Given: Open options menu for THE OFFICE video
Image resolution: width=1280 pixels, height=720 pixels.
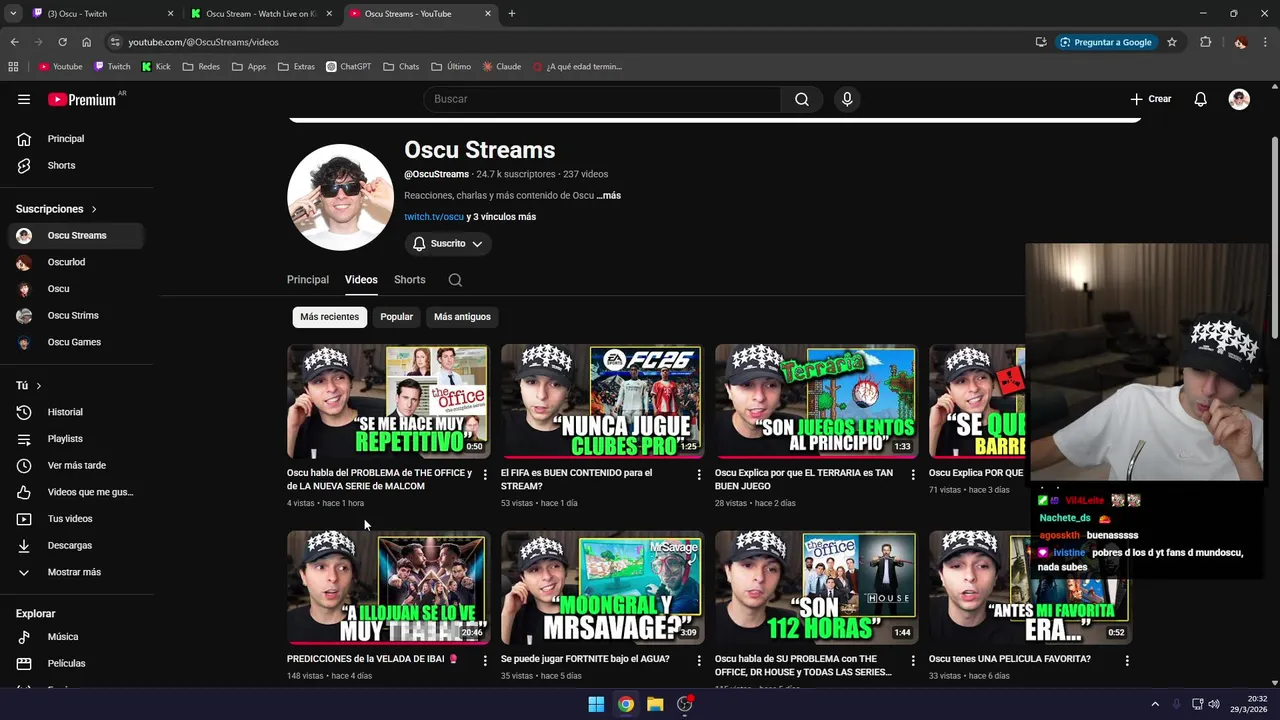Looking at the screenshot, I should pyautogui.click(x=485, y=474).
